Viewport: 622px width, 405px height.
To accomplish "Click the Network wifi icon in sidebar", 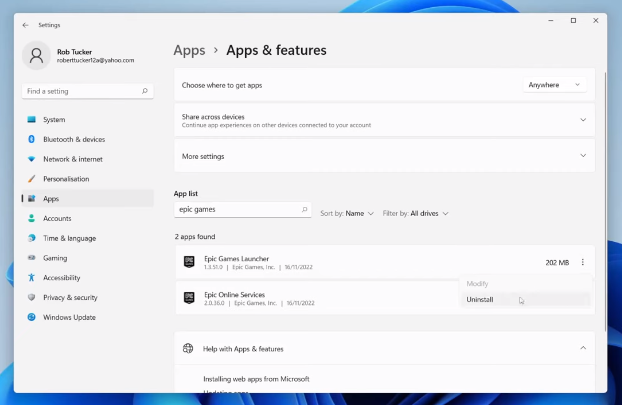I will [31, 159].
